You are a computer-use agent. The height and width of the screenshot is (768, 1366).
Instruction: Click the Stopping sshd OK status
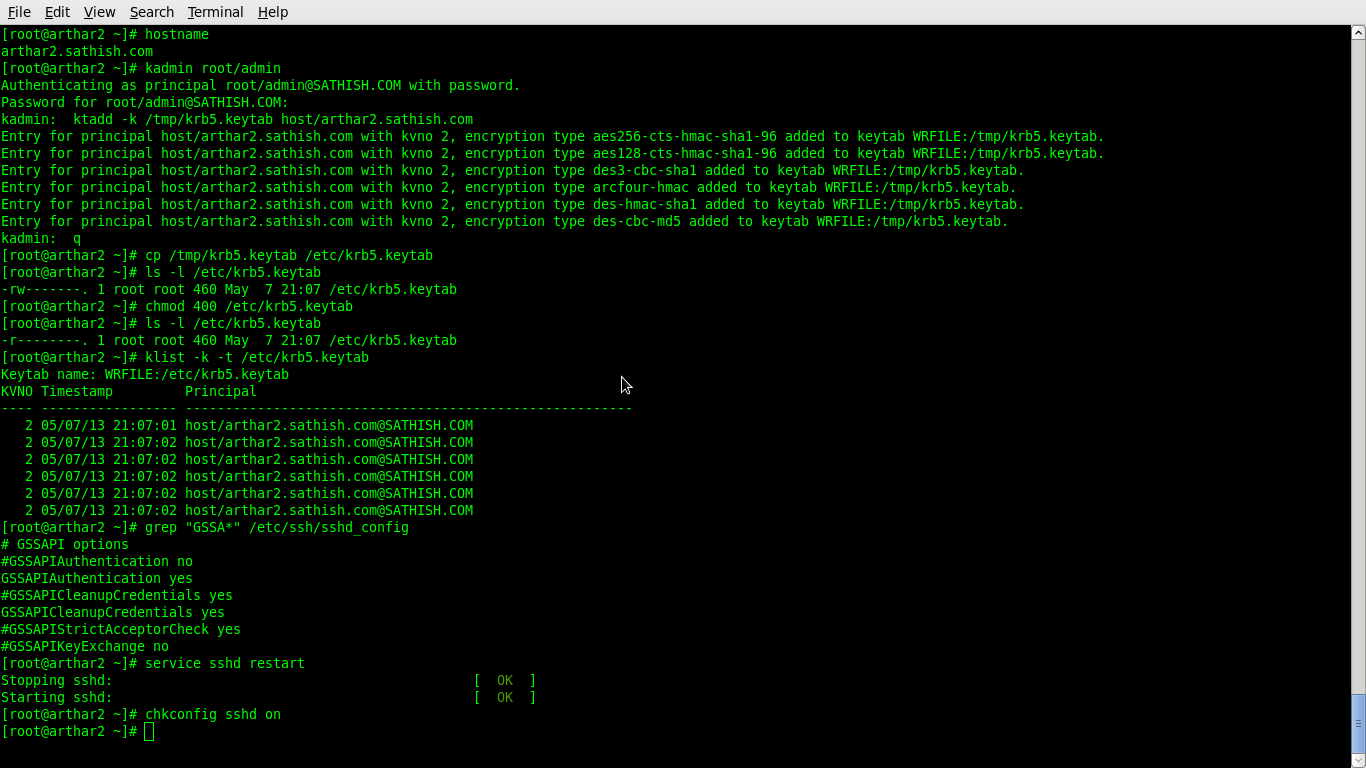tap(504, 680)
